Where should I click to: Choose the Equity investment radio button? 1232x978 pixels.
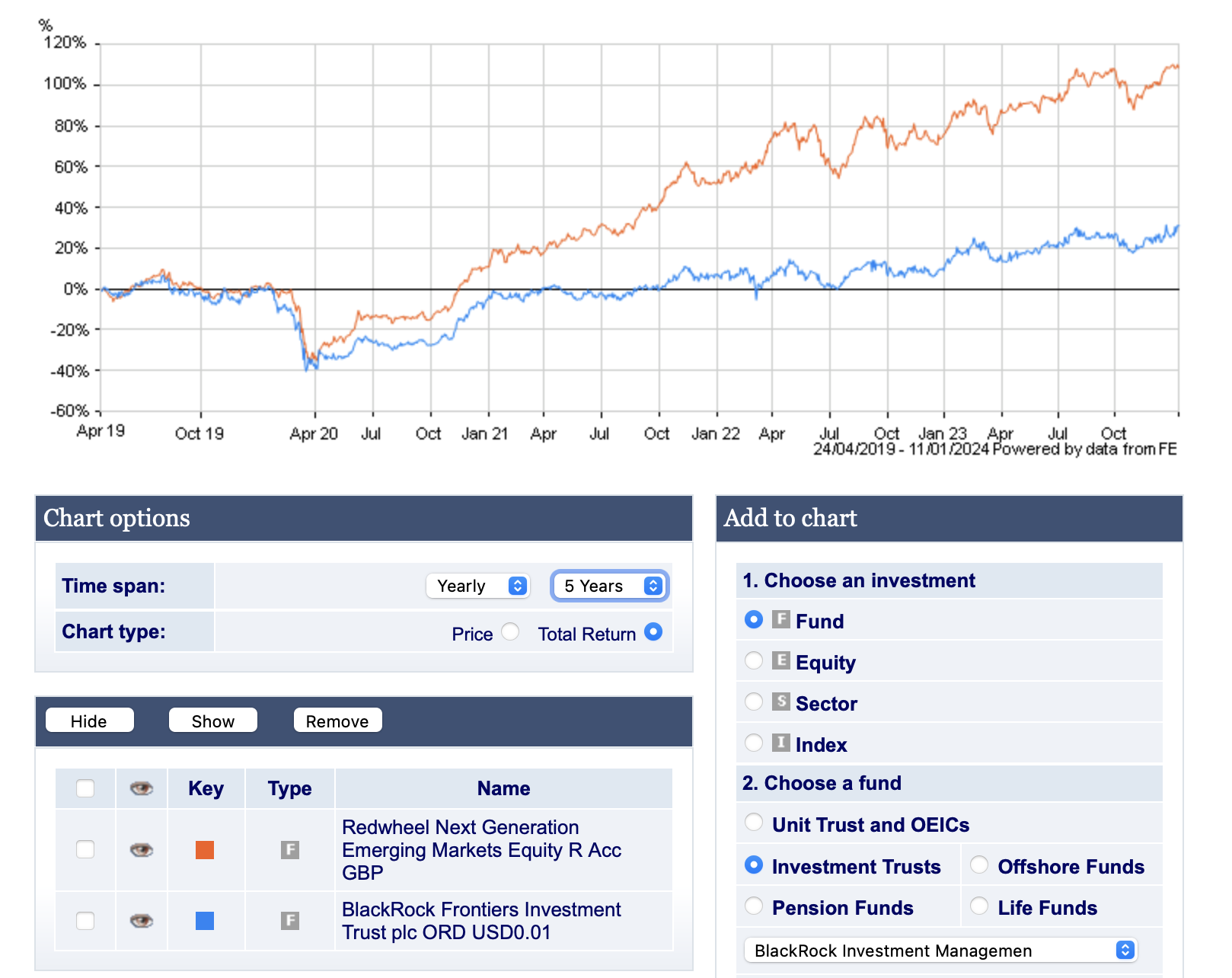tap(754, 660)
